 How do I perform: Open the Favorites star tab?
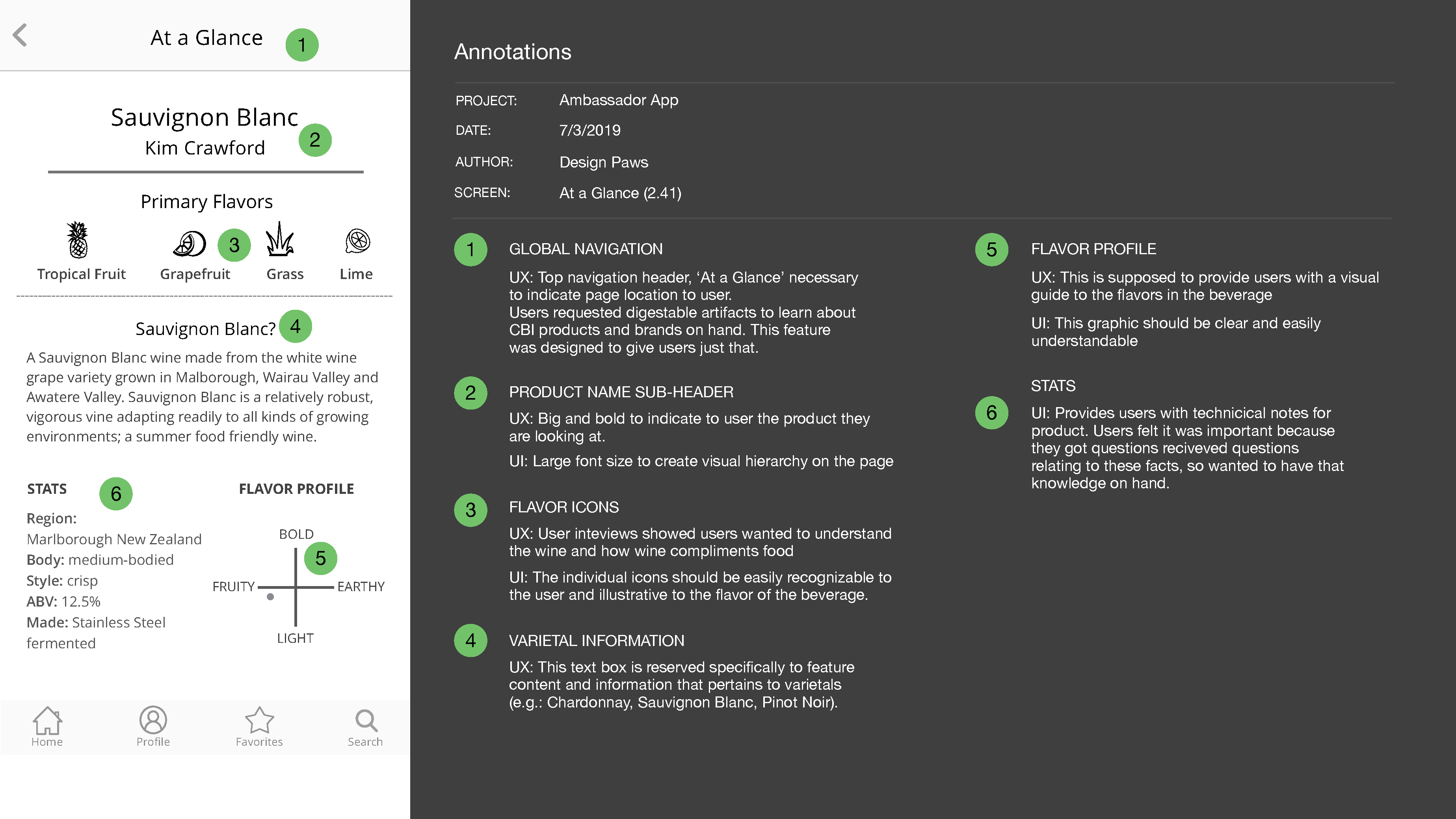[259, 728]
